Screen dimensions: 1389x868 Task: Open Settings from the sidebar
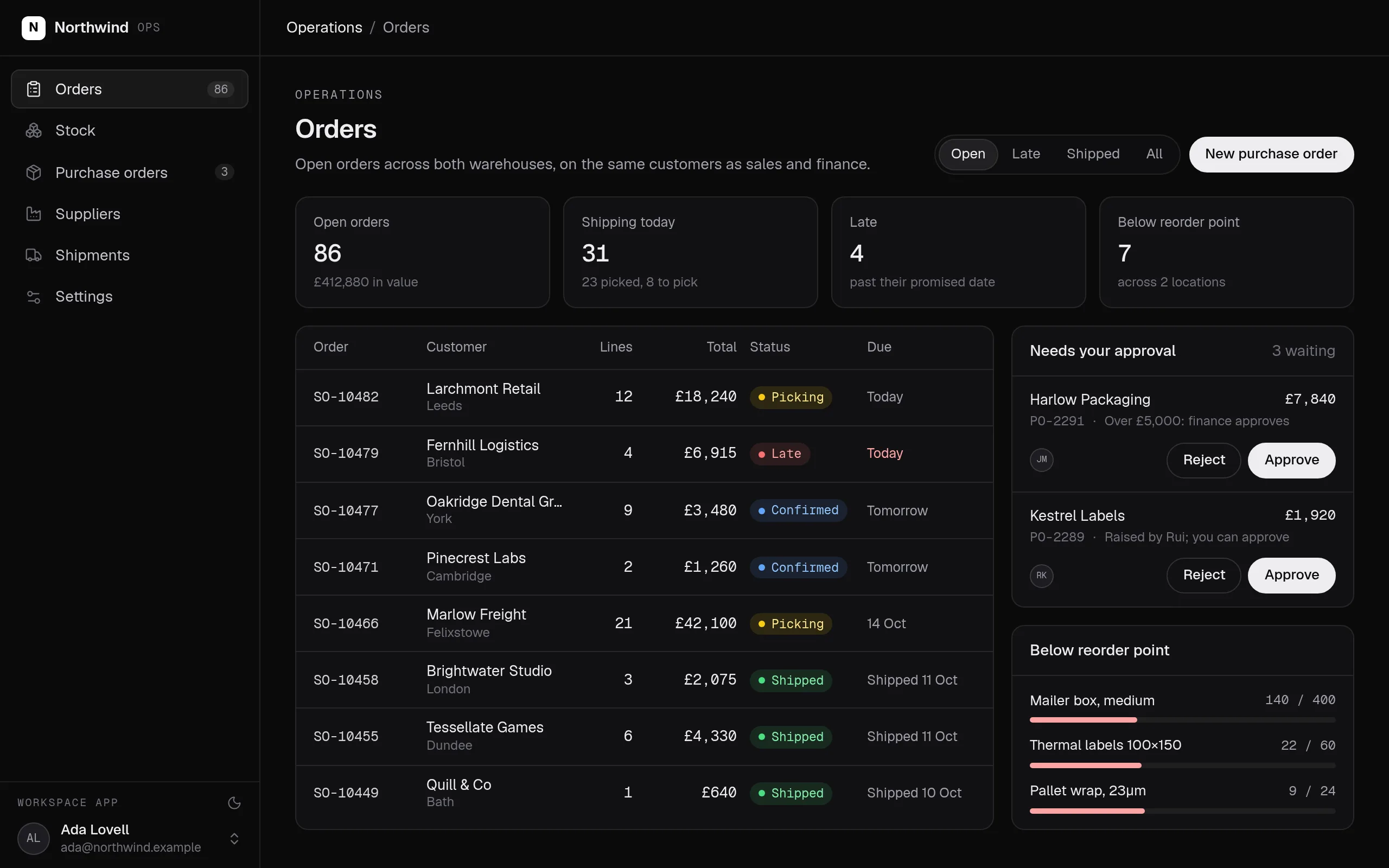pyautogui.click(x=130, y=296)
